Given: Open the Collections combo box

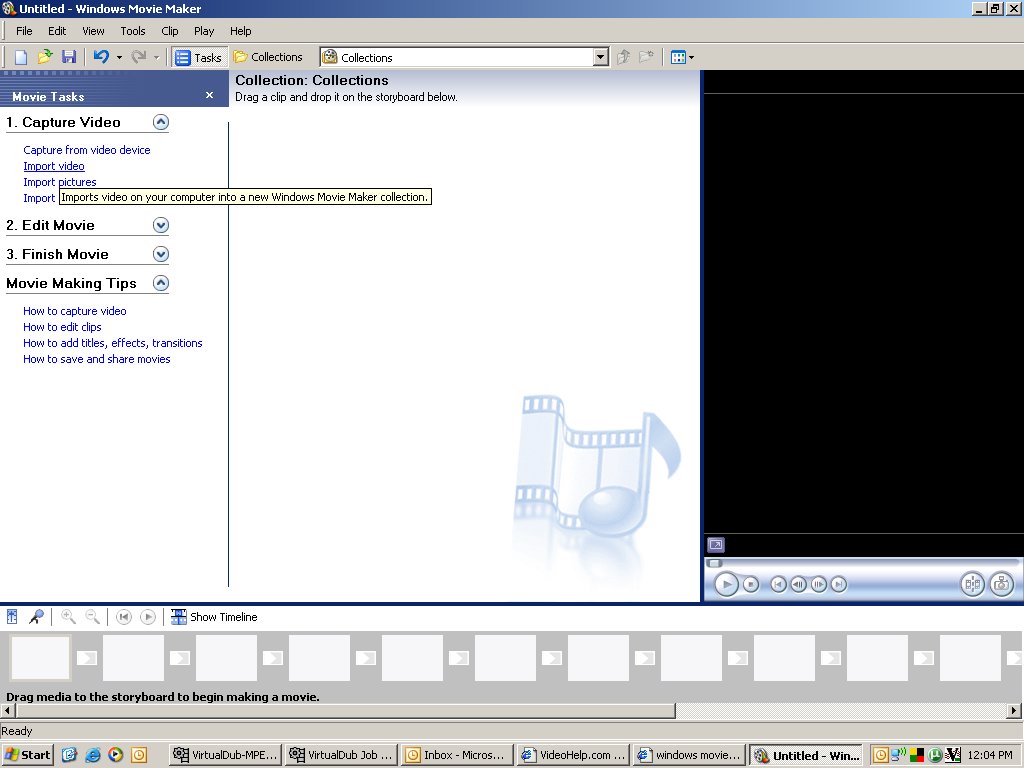Looking at the screenshot, I should coord(465,57).
